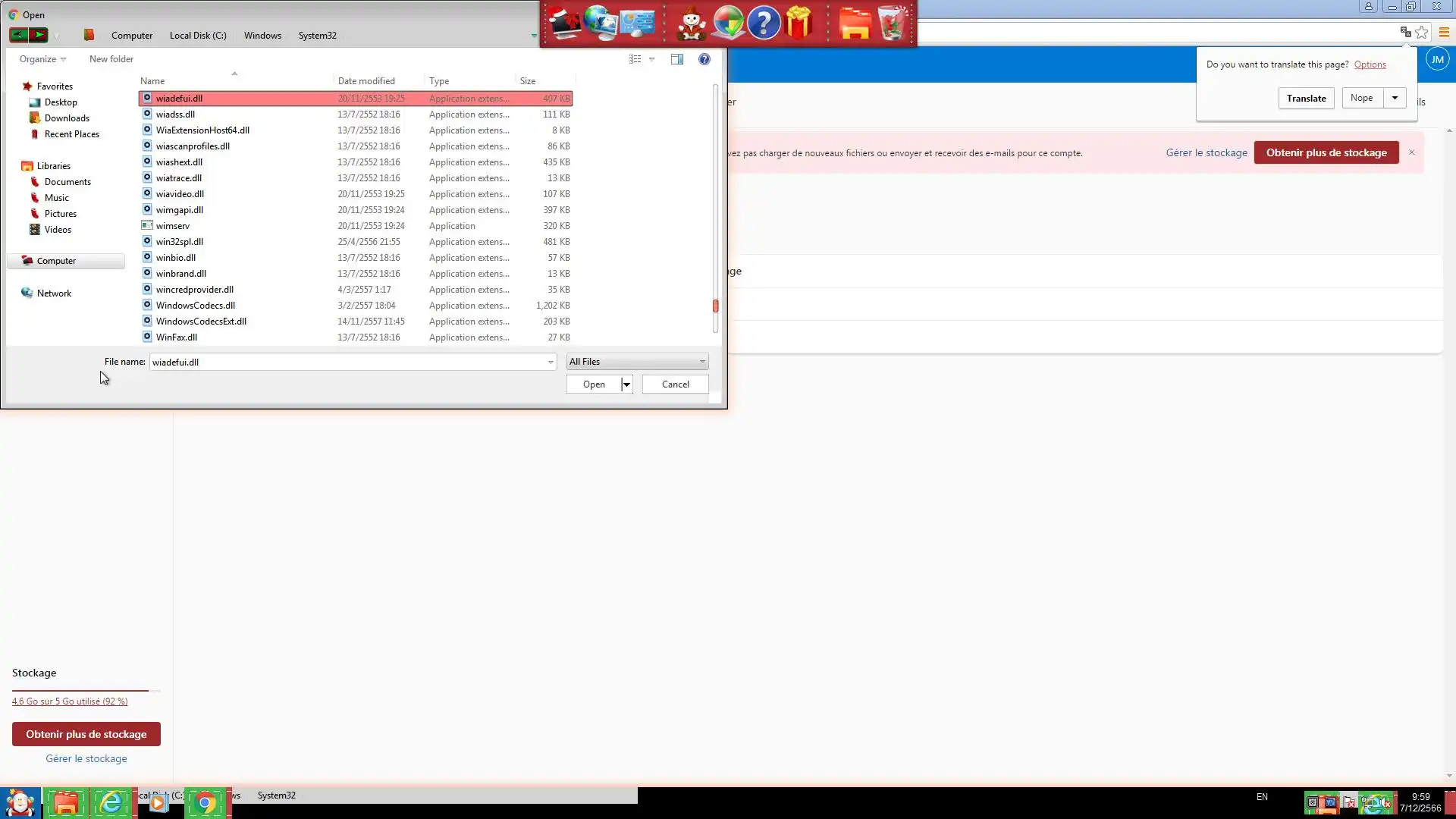Image resolution: width=1456 pixels, height=819 pixels.
Task: Open Internet Explorer from the taskbar
Action: coord(111,802)
